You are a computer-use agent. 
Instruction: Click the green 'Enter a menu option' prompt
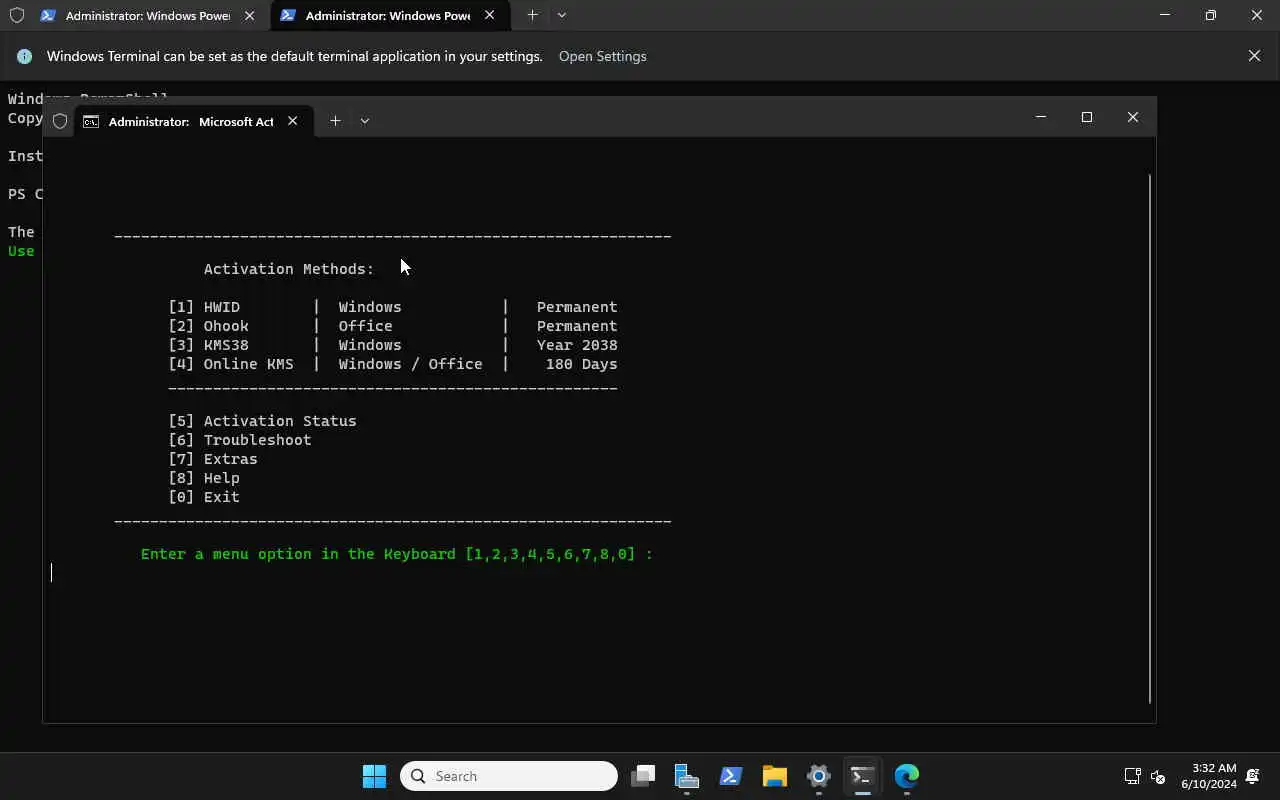coord(396,554)
